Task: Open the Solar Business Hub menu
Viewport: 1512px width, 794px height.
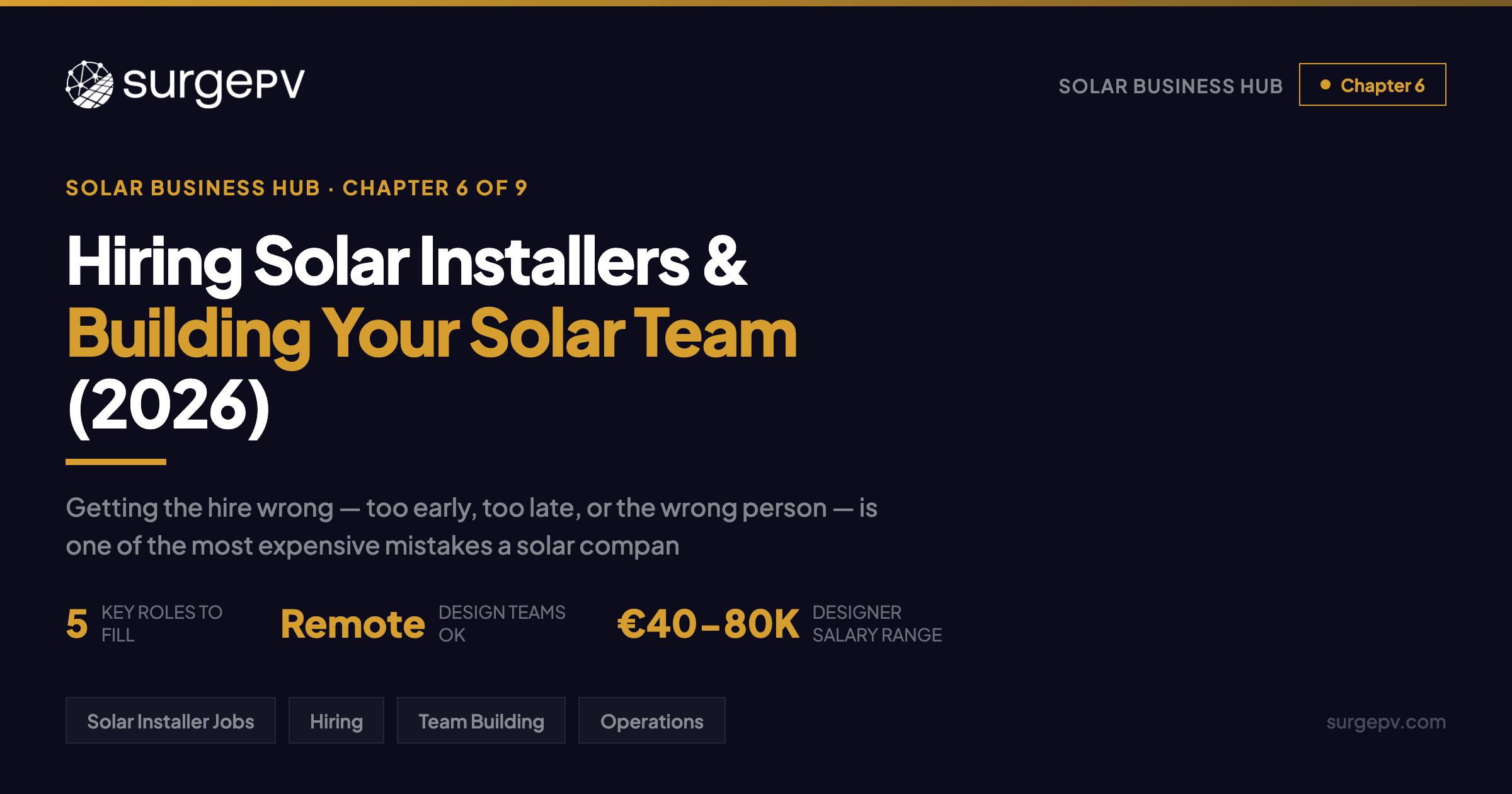Action: [x=1170, y=86]
